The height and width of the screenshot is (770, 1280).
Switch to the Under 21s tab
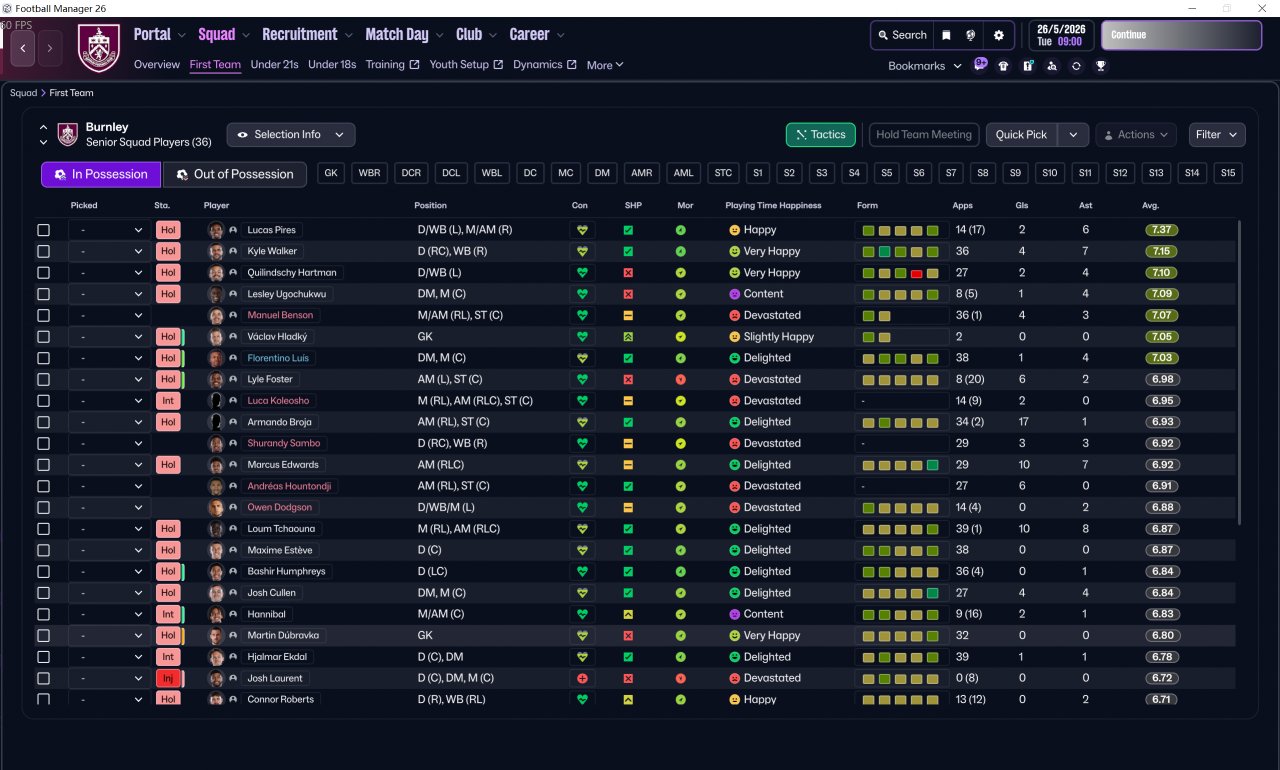274,65
